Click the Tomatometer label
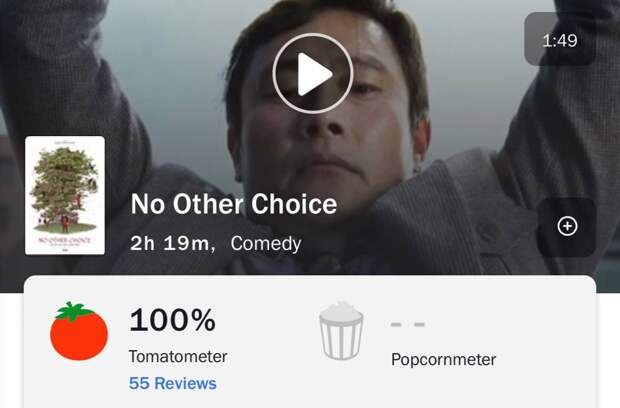Image resolution: width=620 pixels, height=408 pixels. (178, 356)
